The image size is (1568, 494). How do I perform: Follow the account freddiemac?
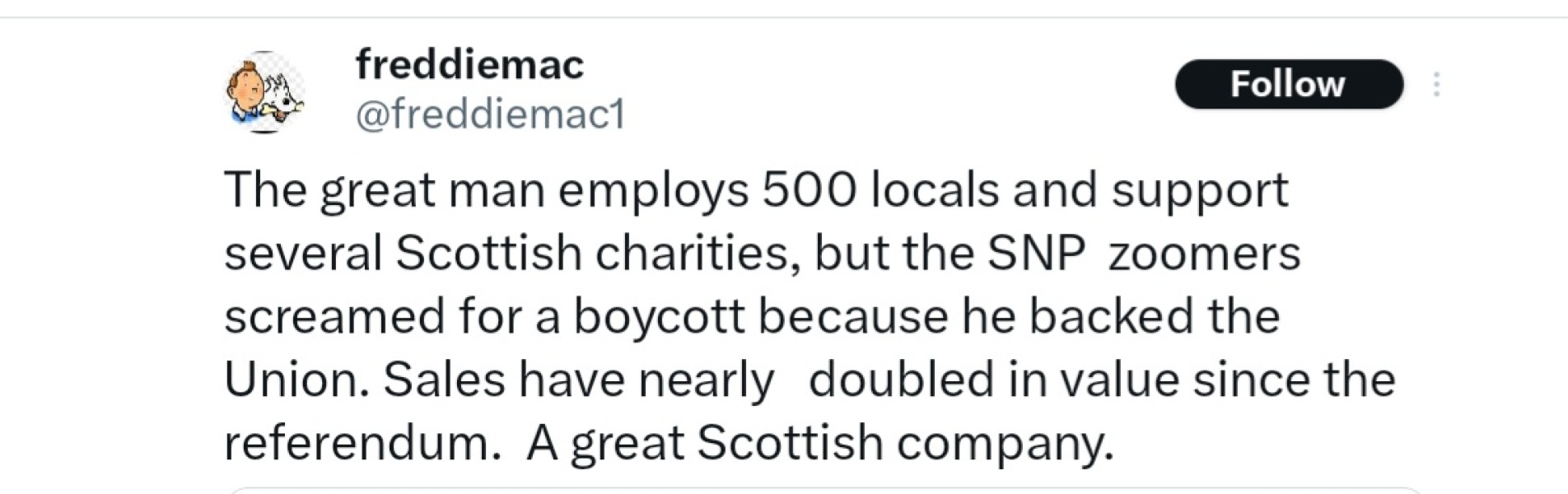coord(1287,82)
